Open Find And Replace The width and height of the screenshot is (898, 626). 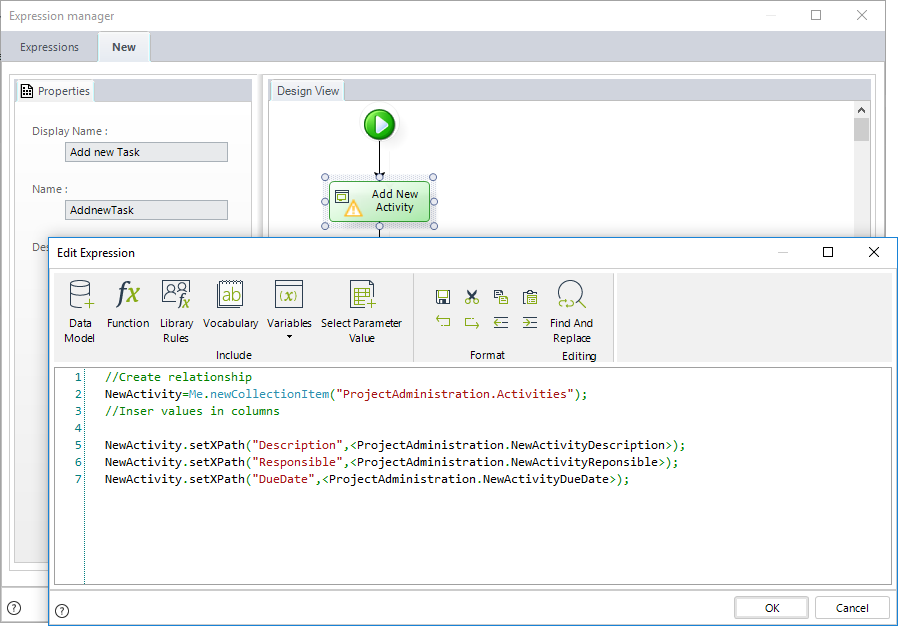[x=571, y=311]
